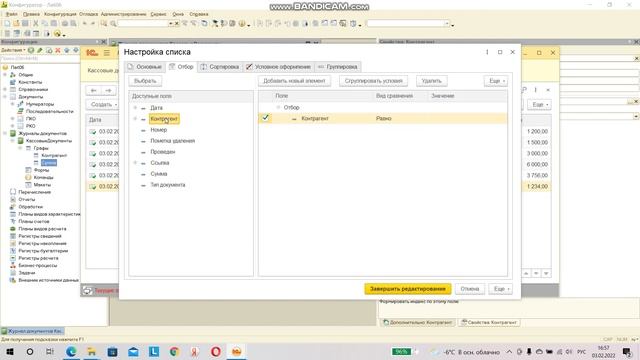Click the Удалить button
The image size is (640, 360).
431,81
